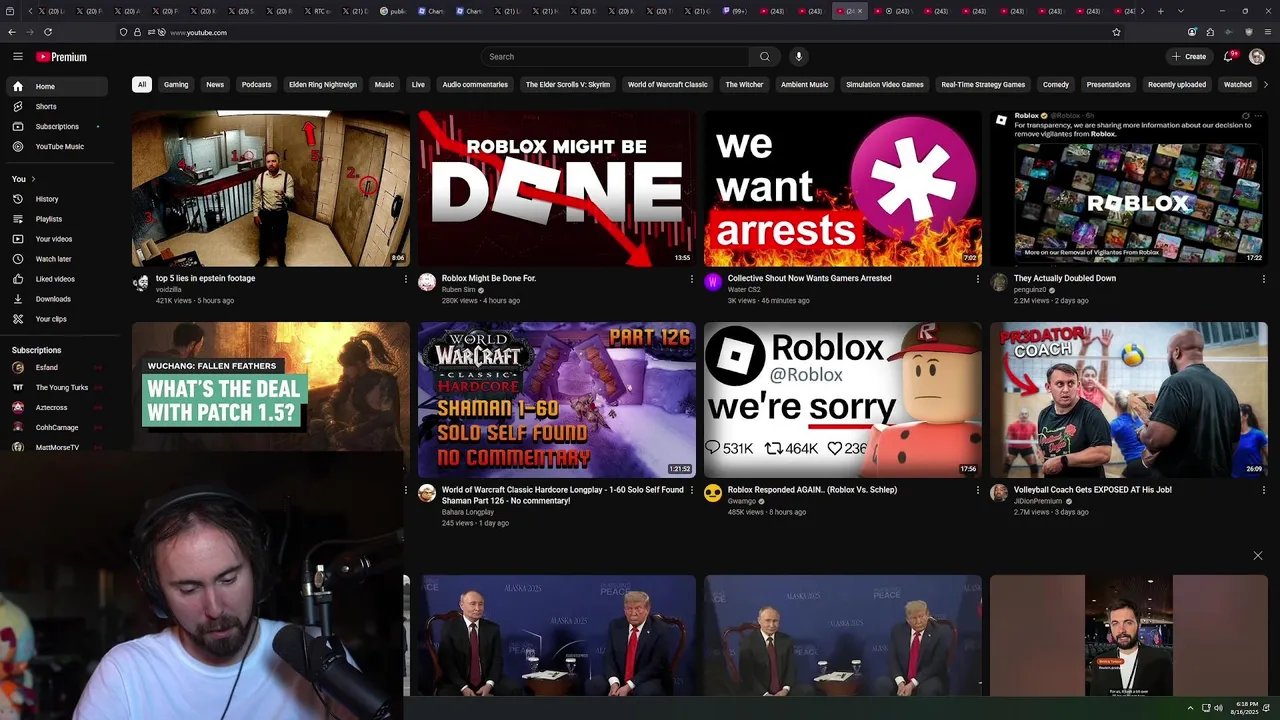Open Aztecross subscription
This screenshot has height=720, width=1280.
click(55, 407)
